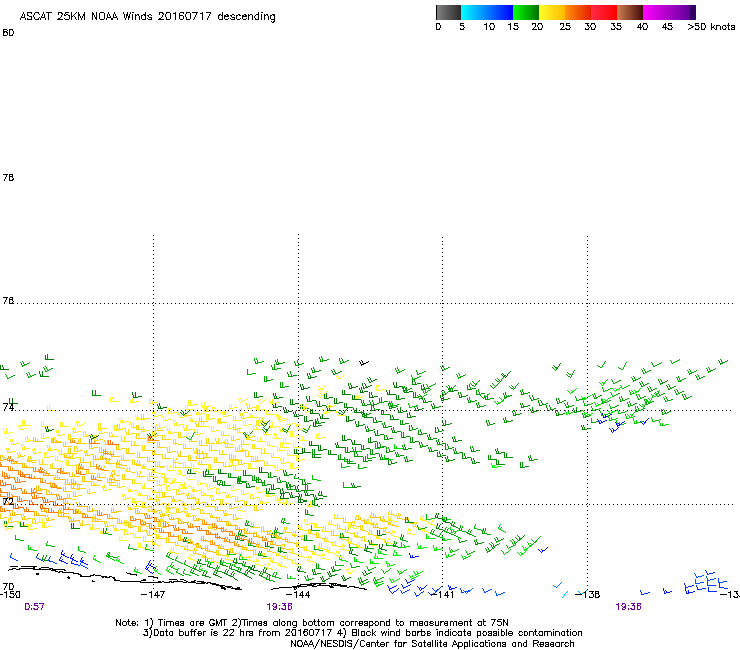The height and width of the screenshot is (650, 740).
Task: Click the '19:36' time label below -144
Action: [279, 607]
